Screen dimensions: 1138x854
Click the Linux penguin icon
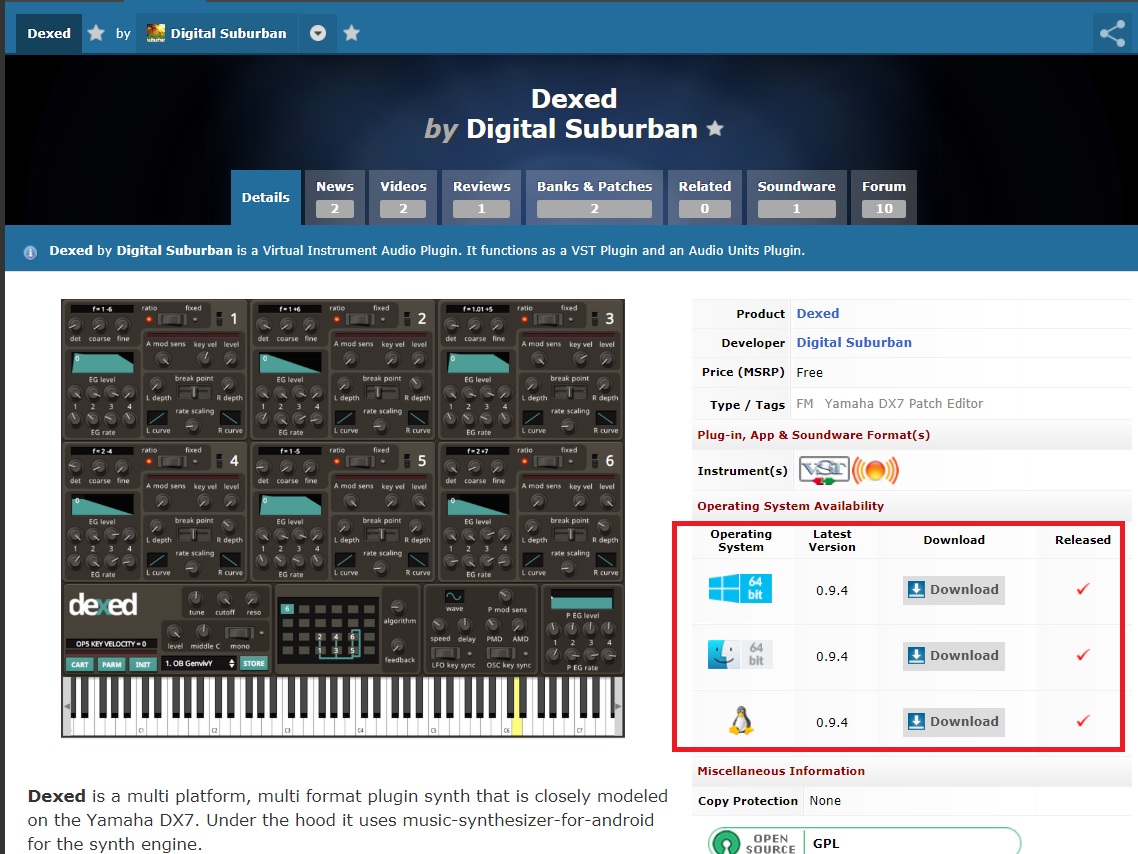click(741, 721)
